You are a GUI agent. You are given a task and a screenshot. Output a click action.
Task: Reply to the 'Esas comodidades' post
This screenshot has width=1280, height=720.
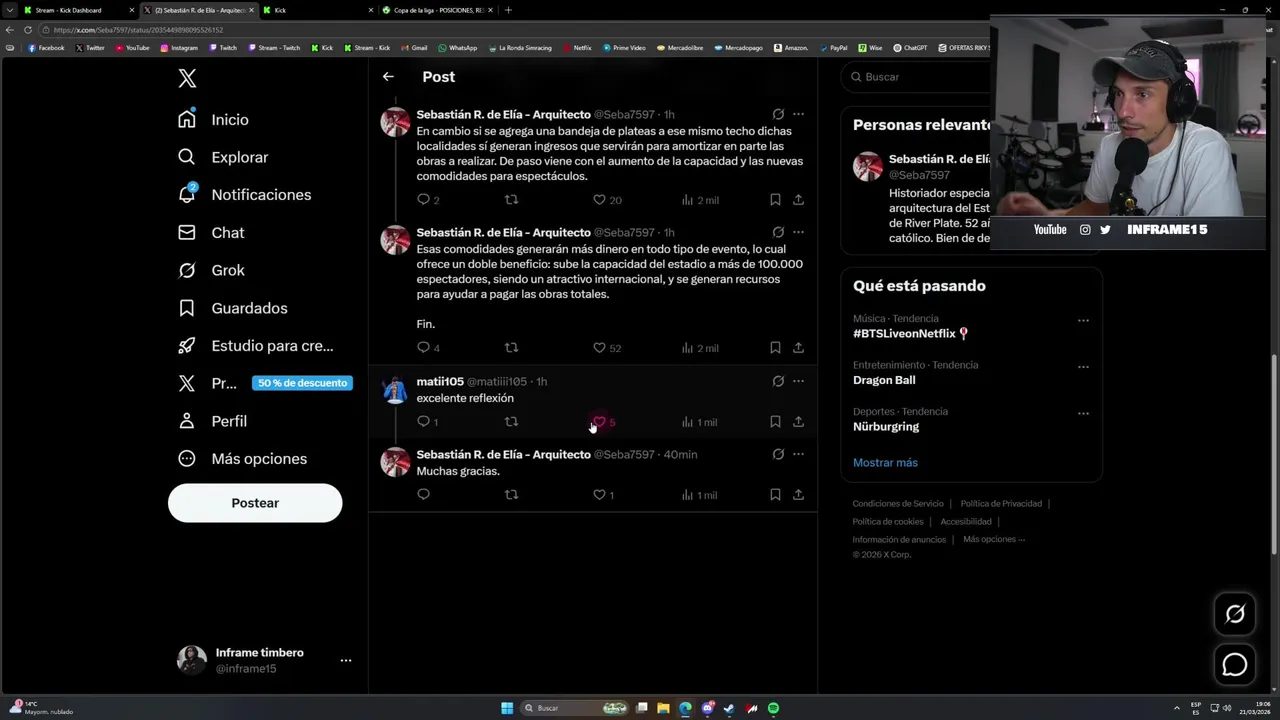423,348
